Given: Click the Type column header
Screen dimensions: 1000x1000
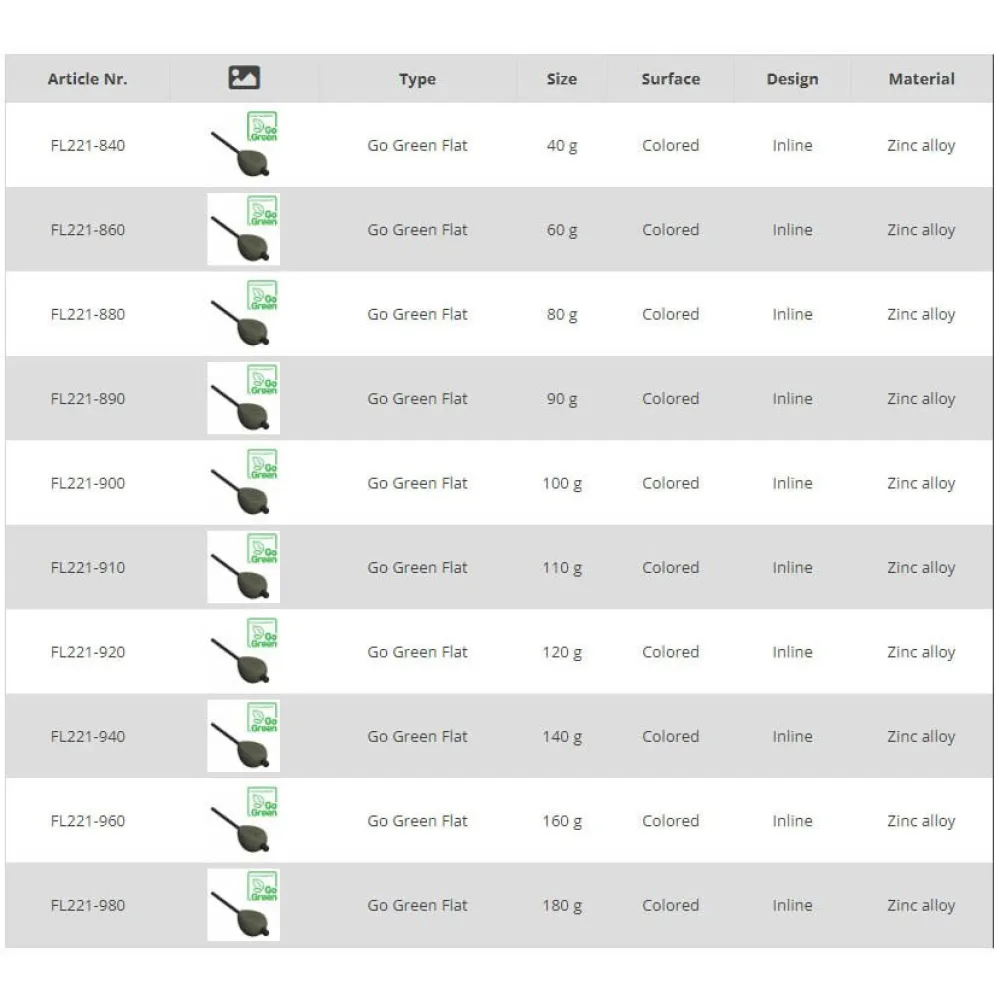Looking at the screenshot, I should click(417, 80).
